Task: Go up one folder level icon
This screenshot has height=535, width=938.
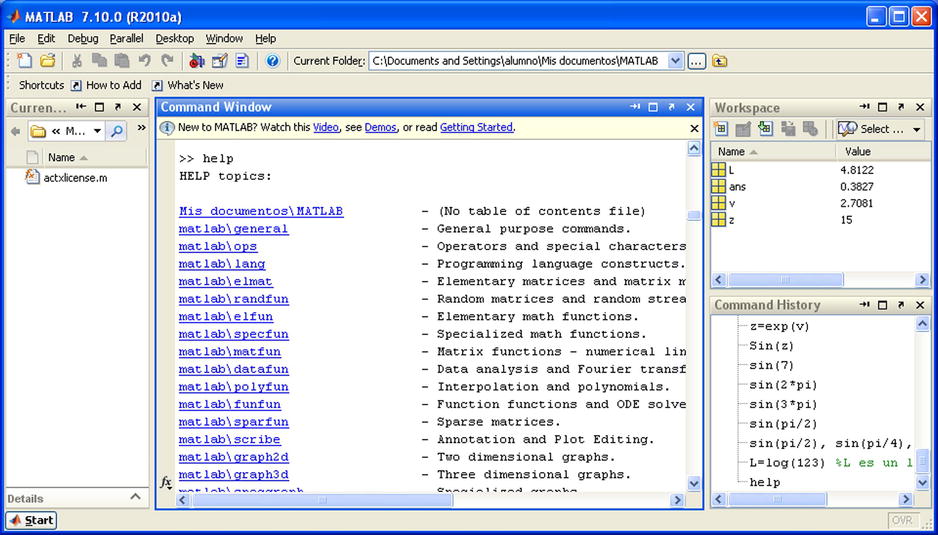Action: click(720, 61)
